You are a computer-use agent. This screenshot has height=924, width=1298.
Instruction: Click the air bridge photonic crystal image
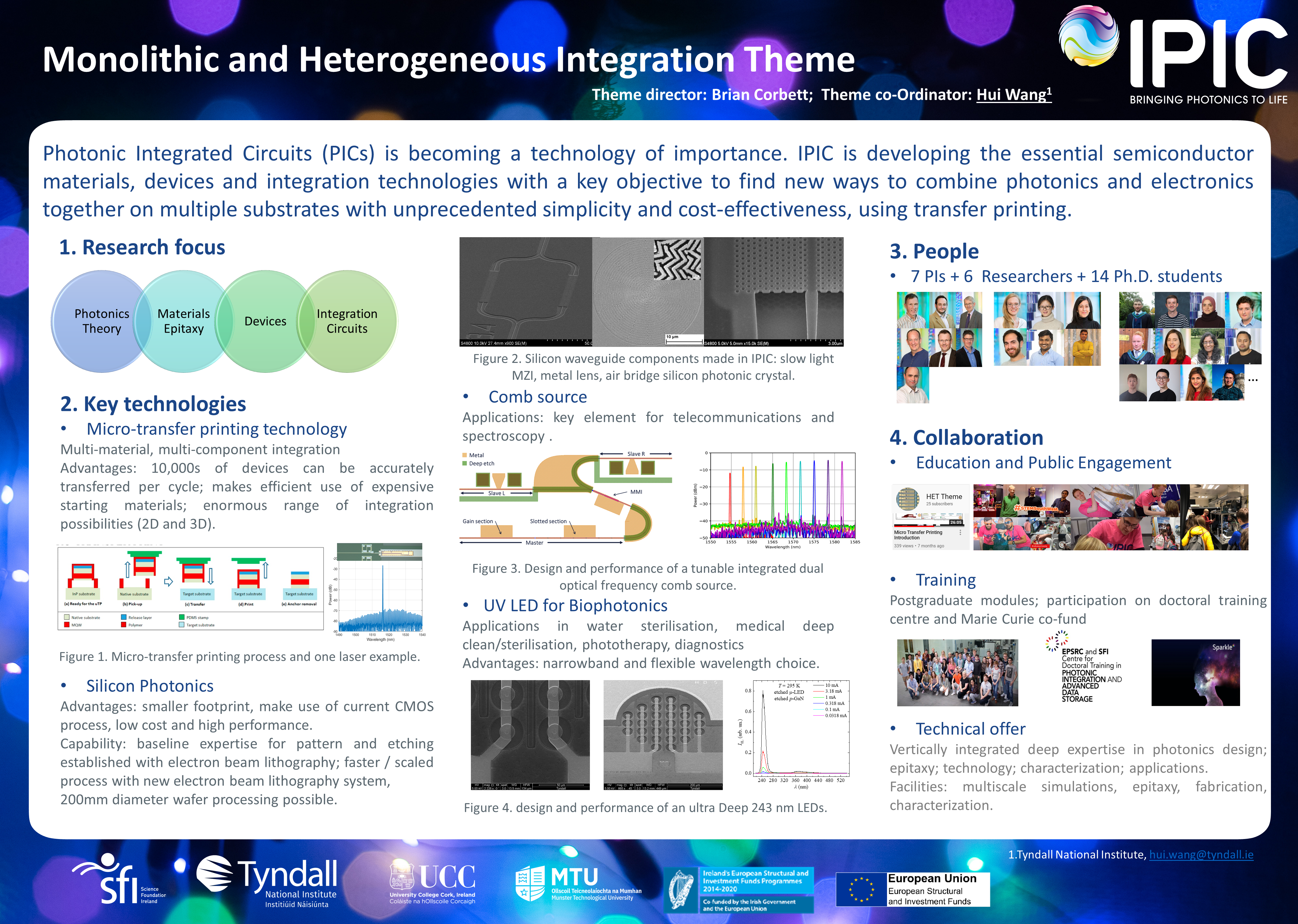[773, 292]
